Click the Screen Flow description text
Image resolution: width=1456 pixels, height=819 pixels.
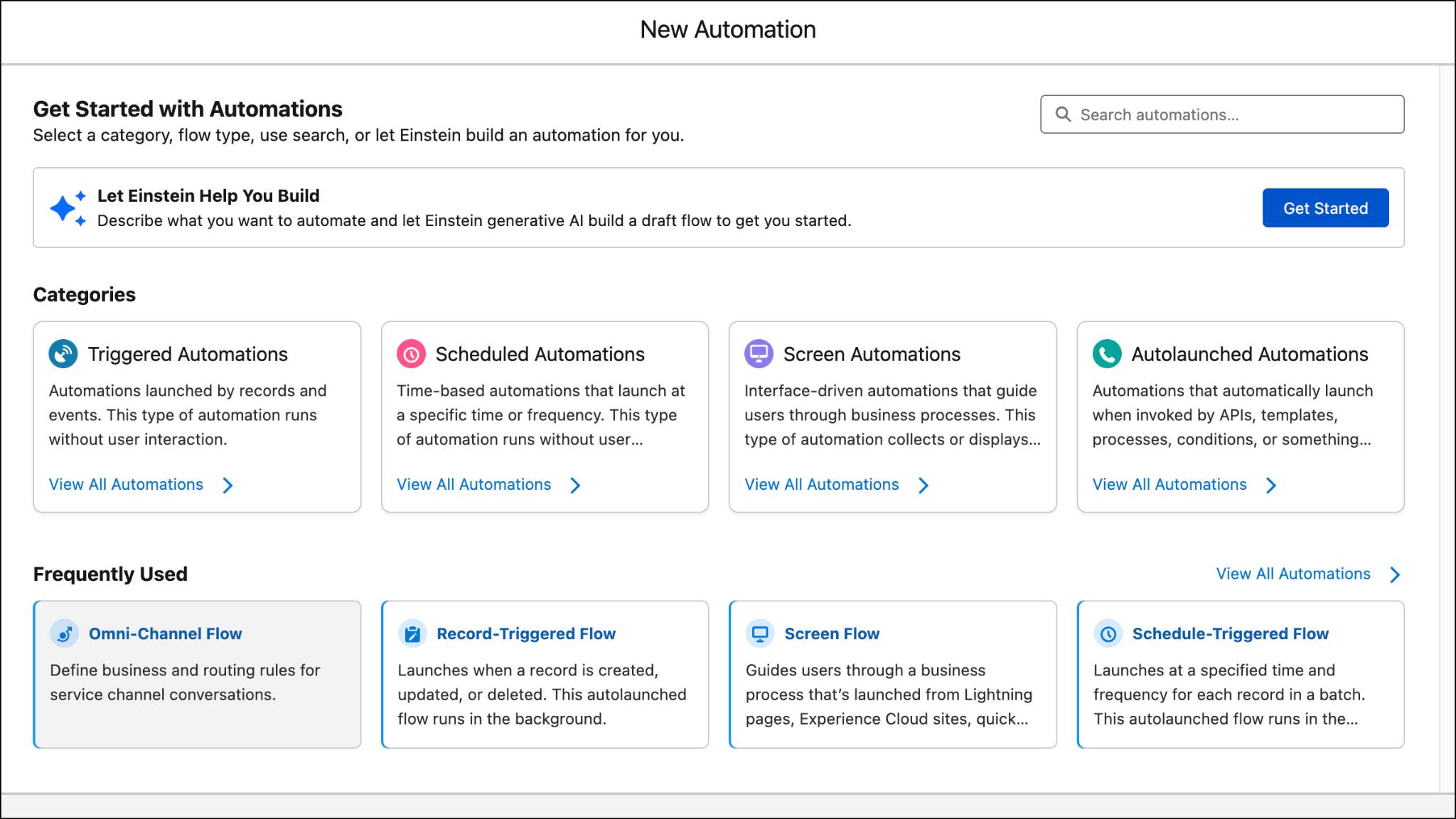889,695
